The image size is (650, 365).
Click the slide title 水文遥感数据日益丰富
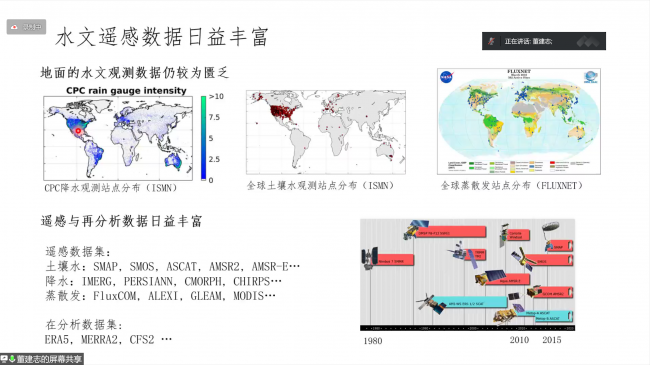point(162,37)
